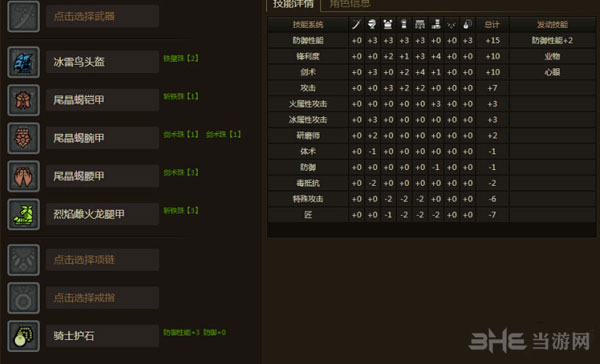Click the empty ring slot icon

pyautogui.click(x=23, y=298)
